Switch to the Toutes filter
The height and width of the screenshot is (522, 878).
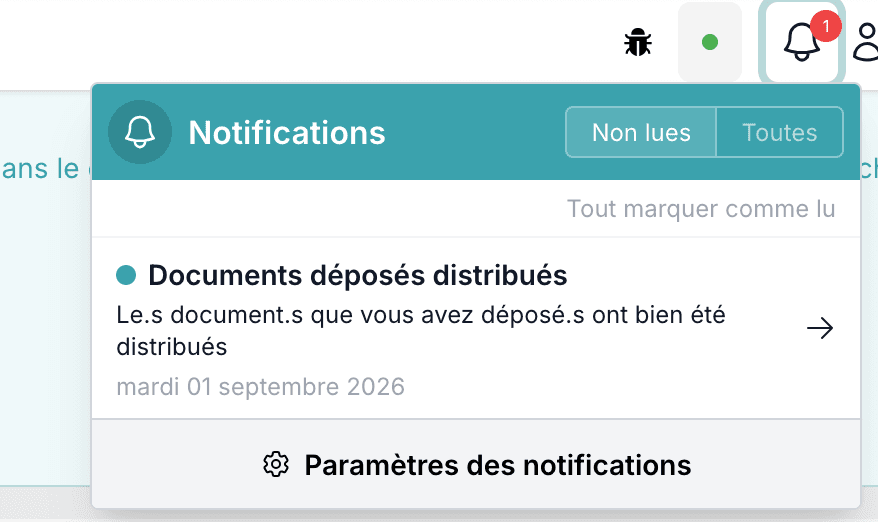click(779, 133)
